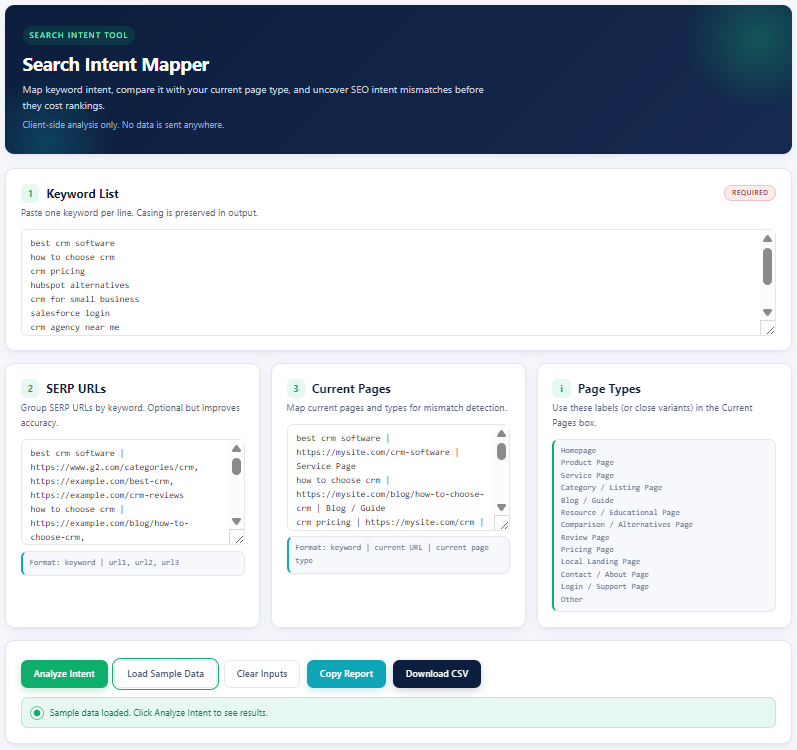This screenshot has width=797, height=750.
Task: Click 'Comparison / Alternatives Page' label
Action: [x=627, y=524]
